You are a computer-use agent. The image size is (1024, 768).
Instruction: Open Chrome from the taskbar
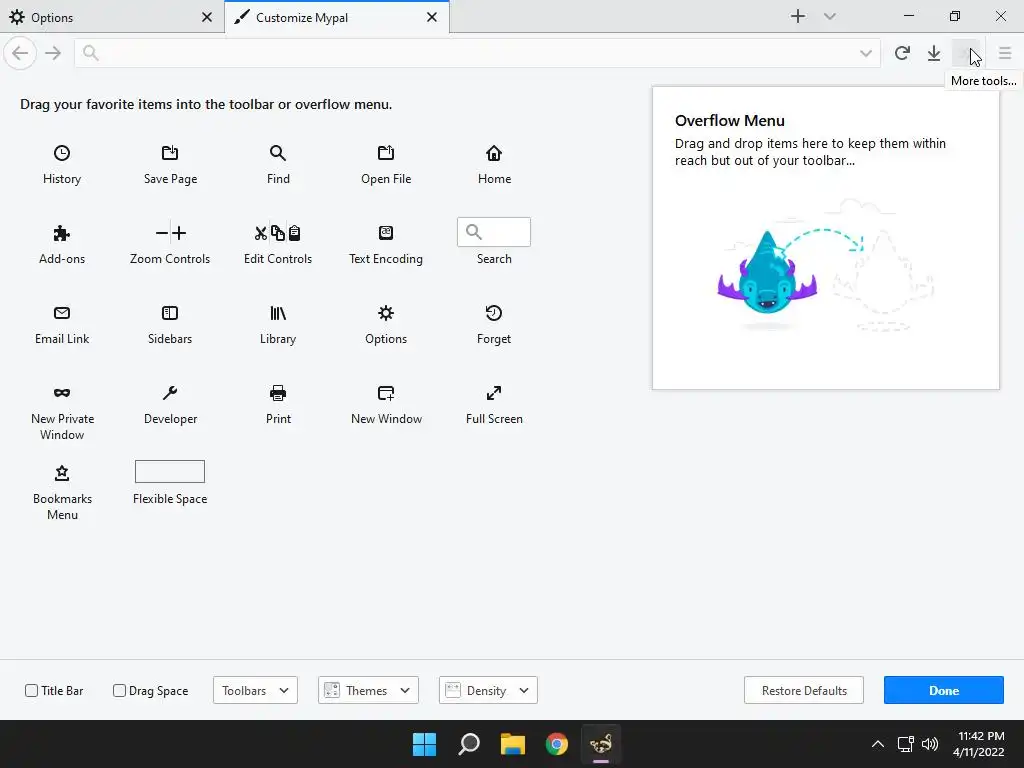click(x=556, y=744)
